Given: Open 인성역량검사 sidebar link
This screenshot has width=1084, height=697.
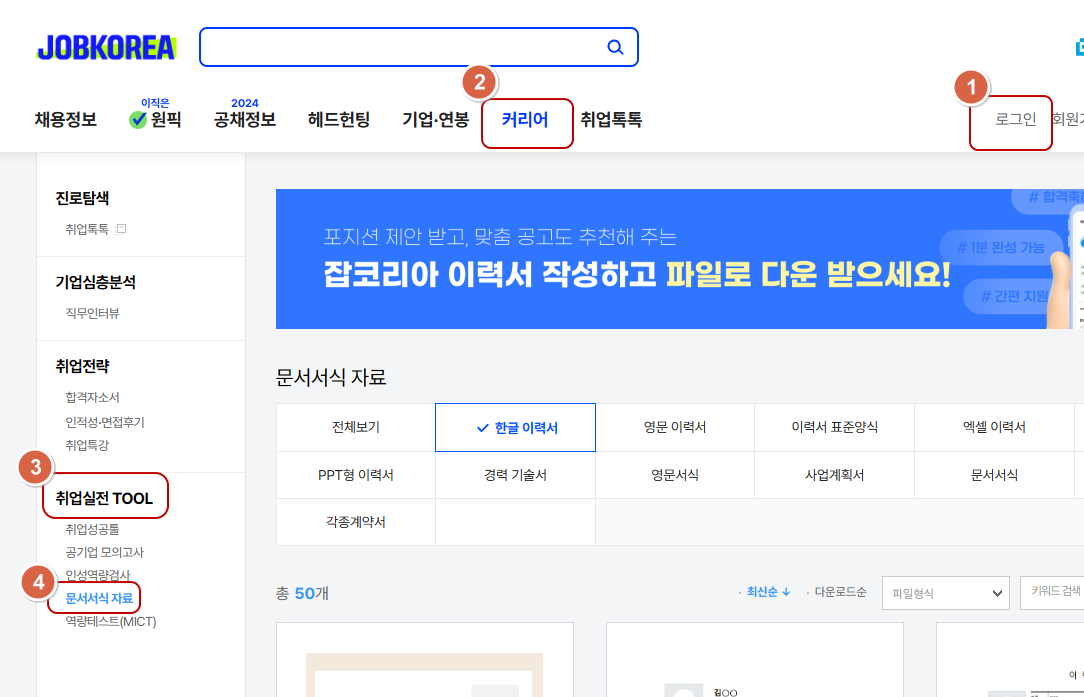Looking at the screenshot, I should [x=97, y=575].
